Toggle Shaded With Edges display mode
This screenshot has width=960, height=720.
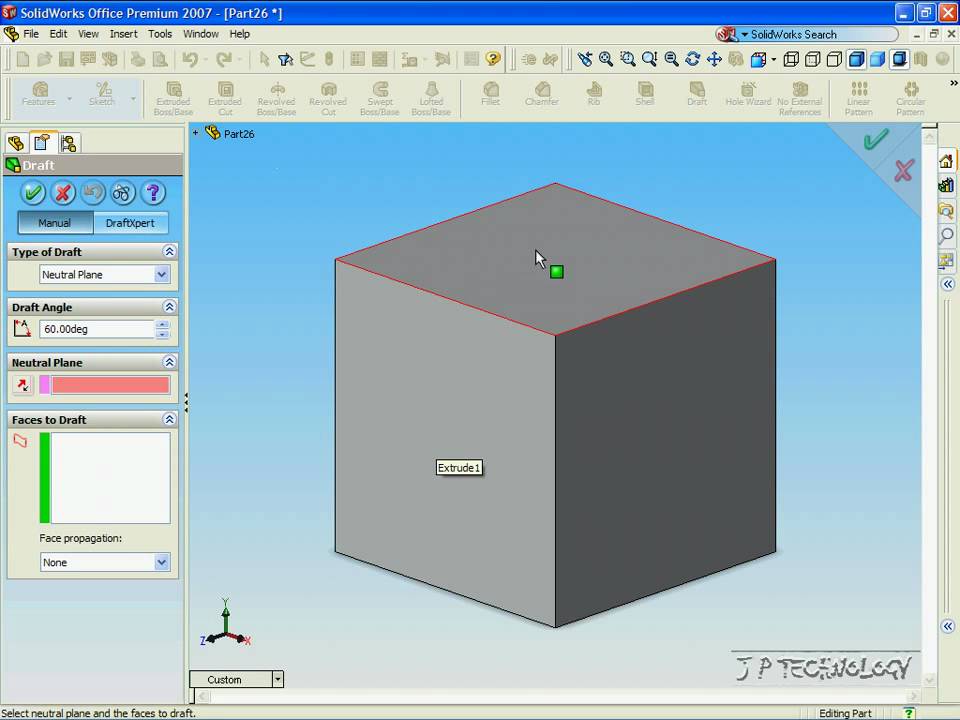[x=856, y=59]
